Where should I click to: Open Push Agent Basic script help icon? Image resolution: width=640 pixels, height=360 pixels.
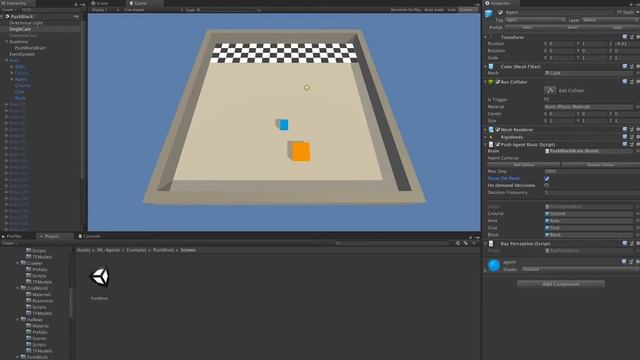[624, 144]
